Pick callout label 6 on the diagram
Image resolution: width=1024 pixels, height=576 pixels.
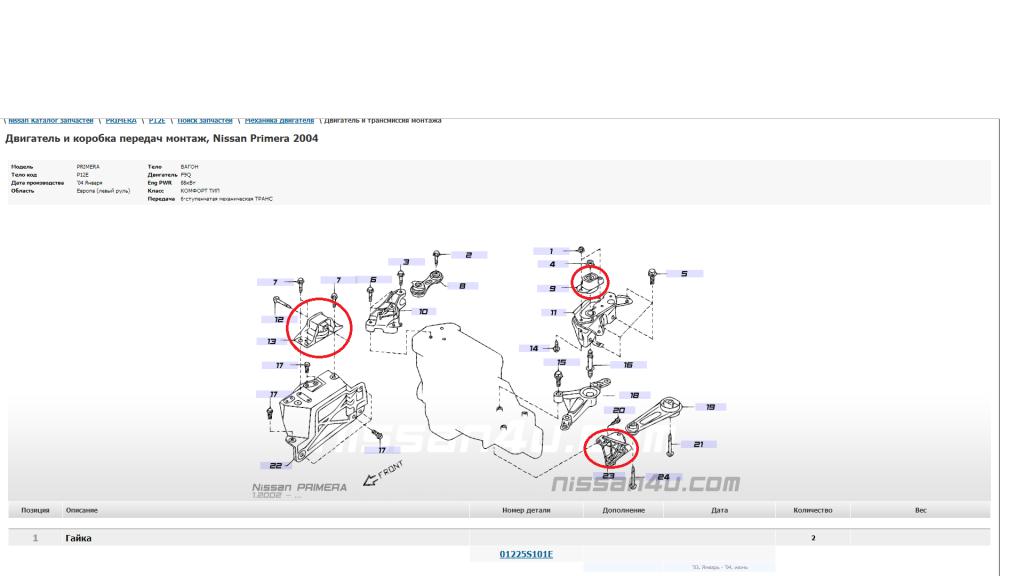373,280
